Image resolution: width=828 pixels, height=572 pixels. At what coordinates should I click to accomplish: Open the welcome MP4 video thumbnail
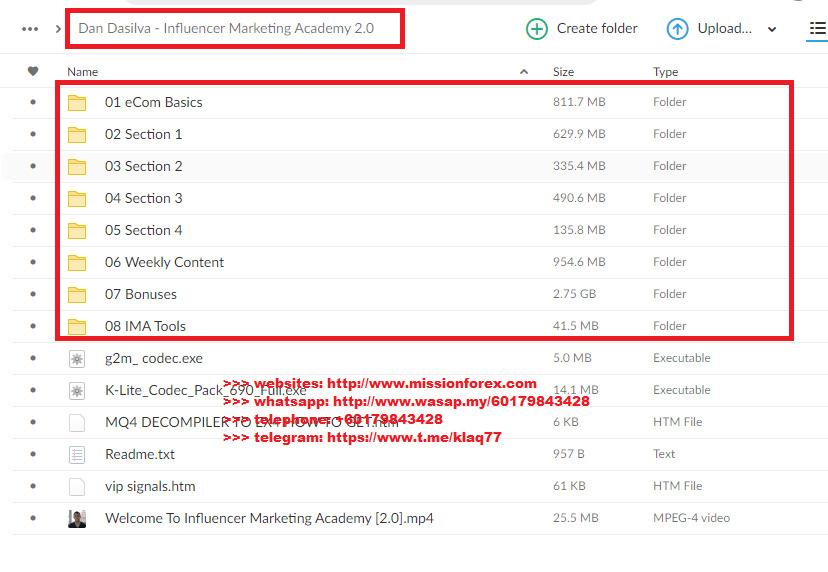[77, 518]
